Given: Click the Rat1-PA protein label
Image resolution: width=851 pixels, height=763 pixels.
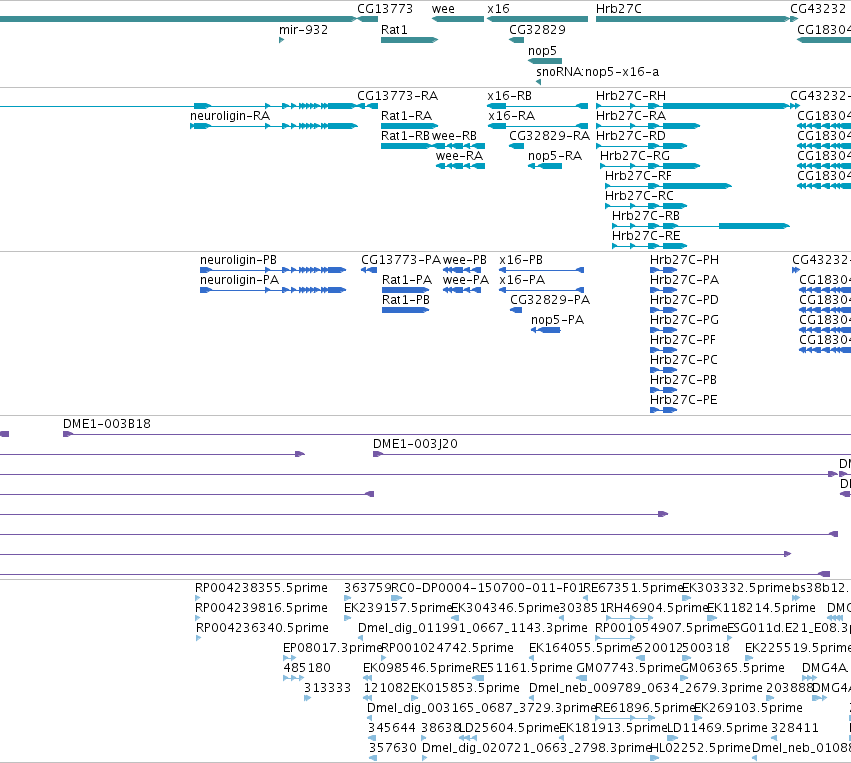Looking at the screenshot, I should point(407,281).
